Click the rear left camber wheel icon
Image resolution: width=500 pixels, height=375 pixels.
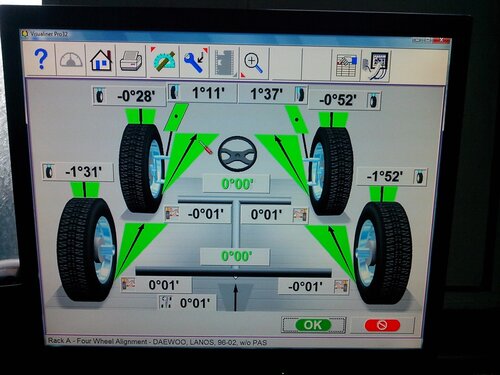(49, 172)
